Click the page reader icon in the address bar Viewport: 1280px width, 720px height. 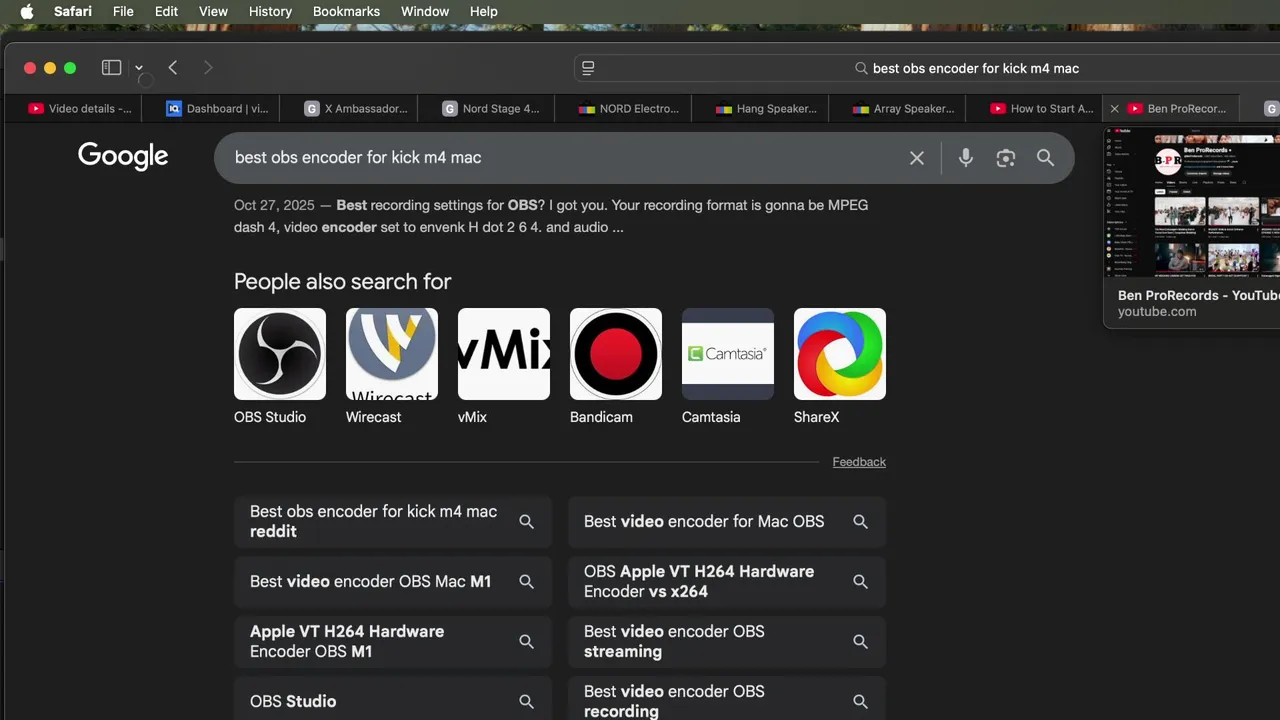(588, 68)
